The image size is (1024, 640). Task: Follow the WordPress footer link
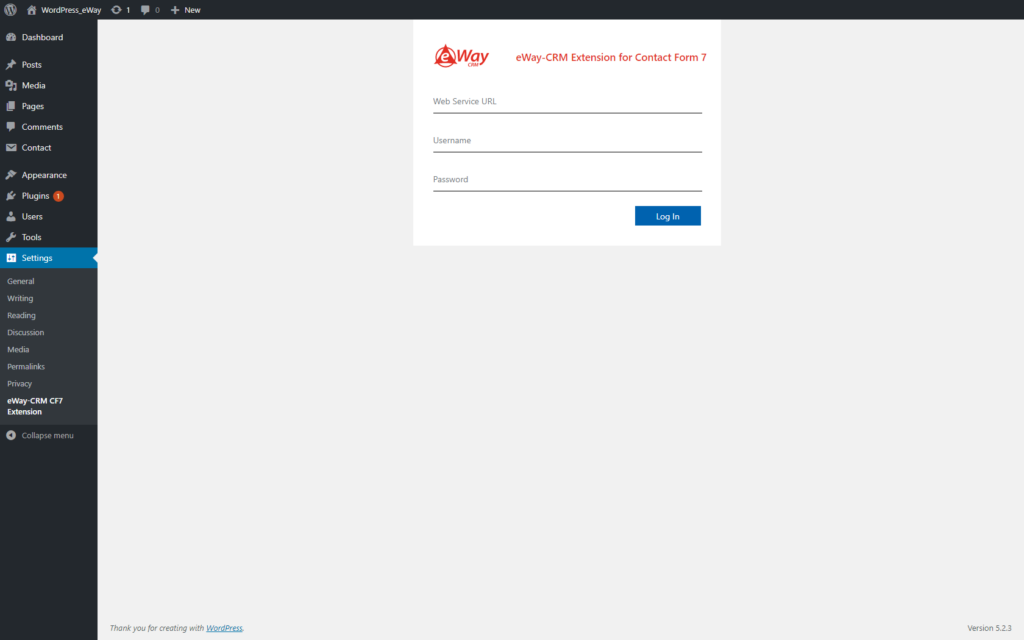[224, 628]
